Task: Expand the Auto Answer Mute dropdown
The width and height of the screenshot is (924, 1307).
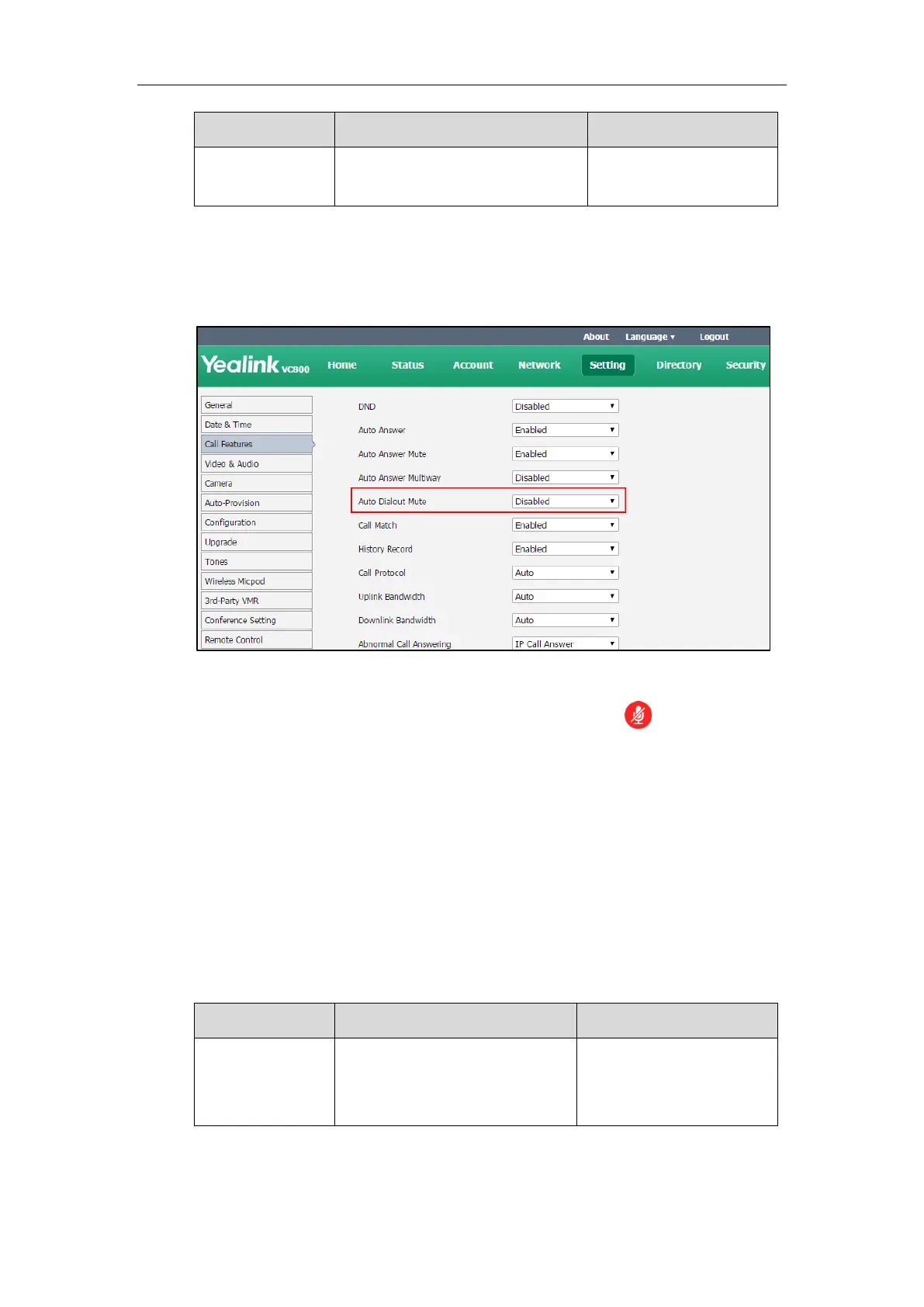Action: 566,454
